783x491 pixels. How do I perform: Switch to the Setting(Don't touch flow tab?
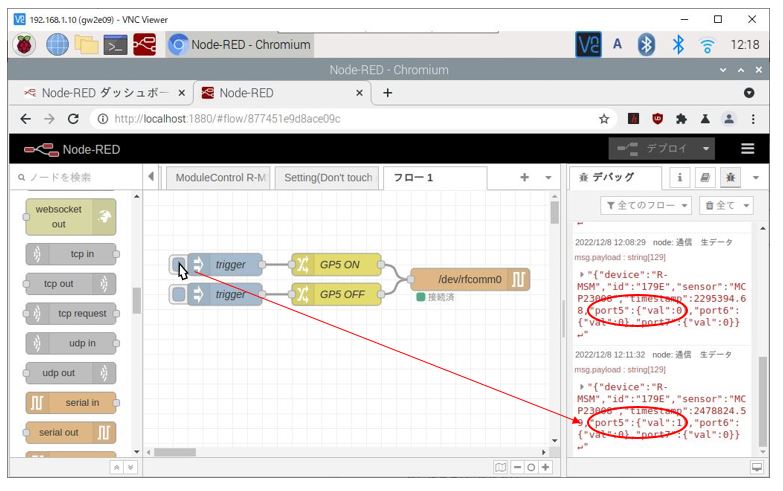328,177
